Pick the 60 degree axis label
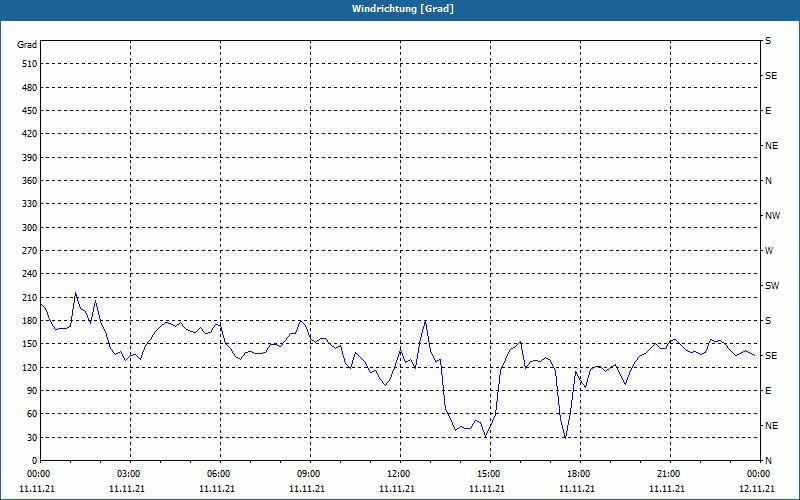This screenshot has height=500, width=800. [32, 414]
